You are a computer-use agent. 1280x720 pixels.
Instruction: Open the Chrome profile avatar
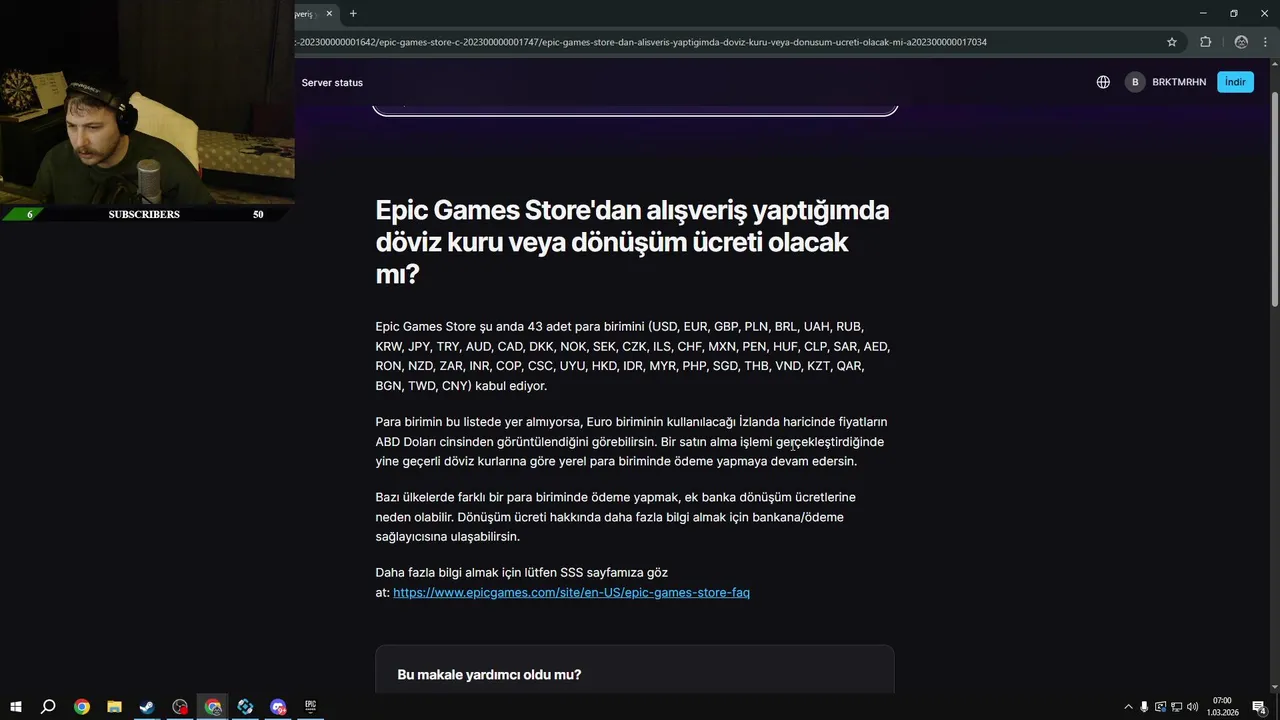[1241, 42]
